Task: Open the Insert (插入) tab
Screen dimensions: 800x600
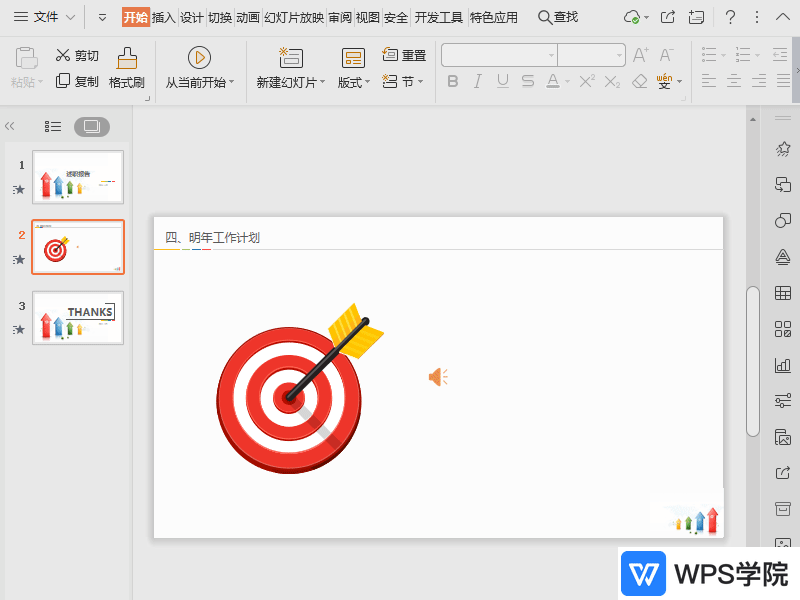Action: (x=163, y=17)
